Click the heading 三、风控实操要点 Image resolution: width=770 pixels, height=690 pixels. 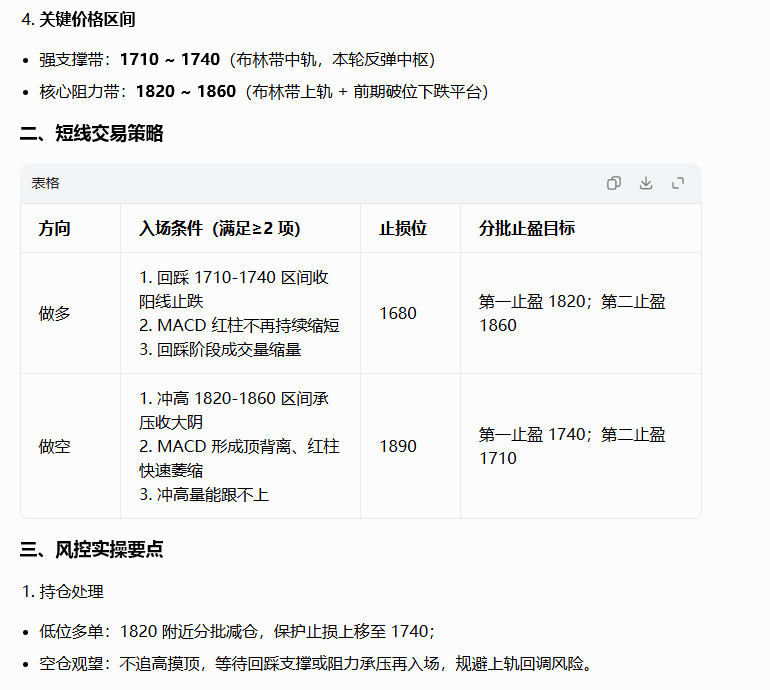pyautogui.click(x=91, y=550)
